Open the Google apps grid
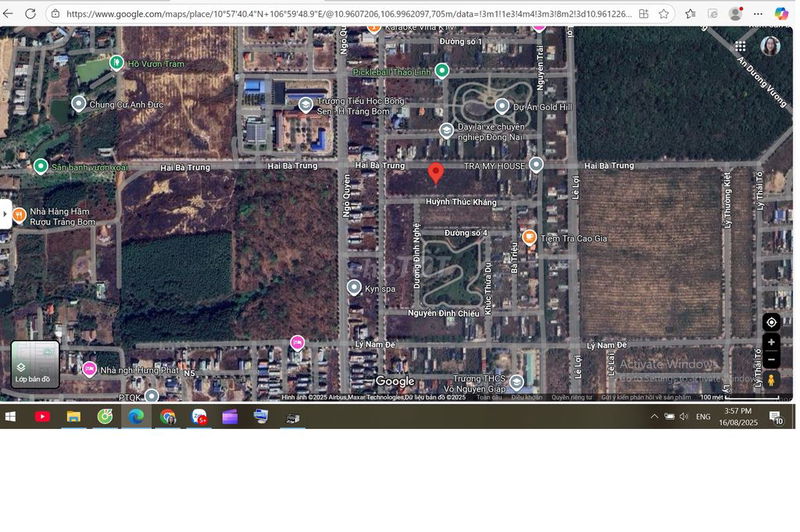 tap(740, 46)
